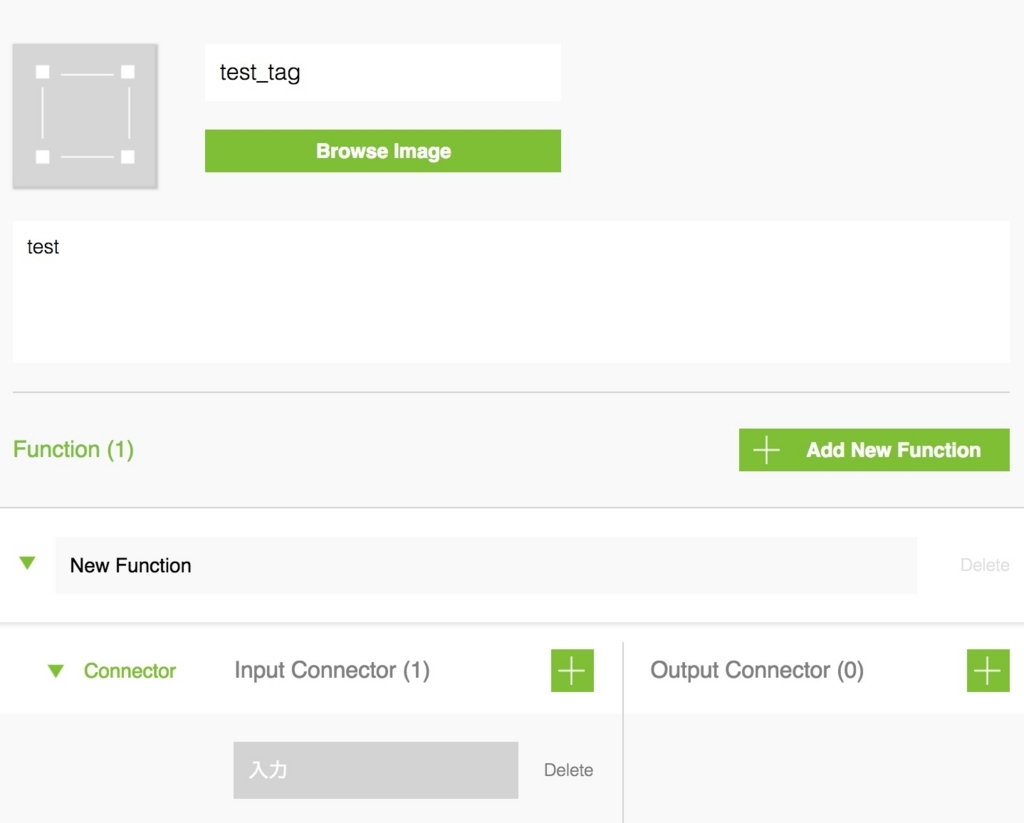
Task: Delete the New Function entry
Action: tap(984, 565)
